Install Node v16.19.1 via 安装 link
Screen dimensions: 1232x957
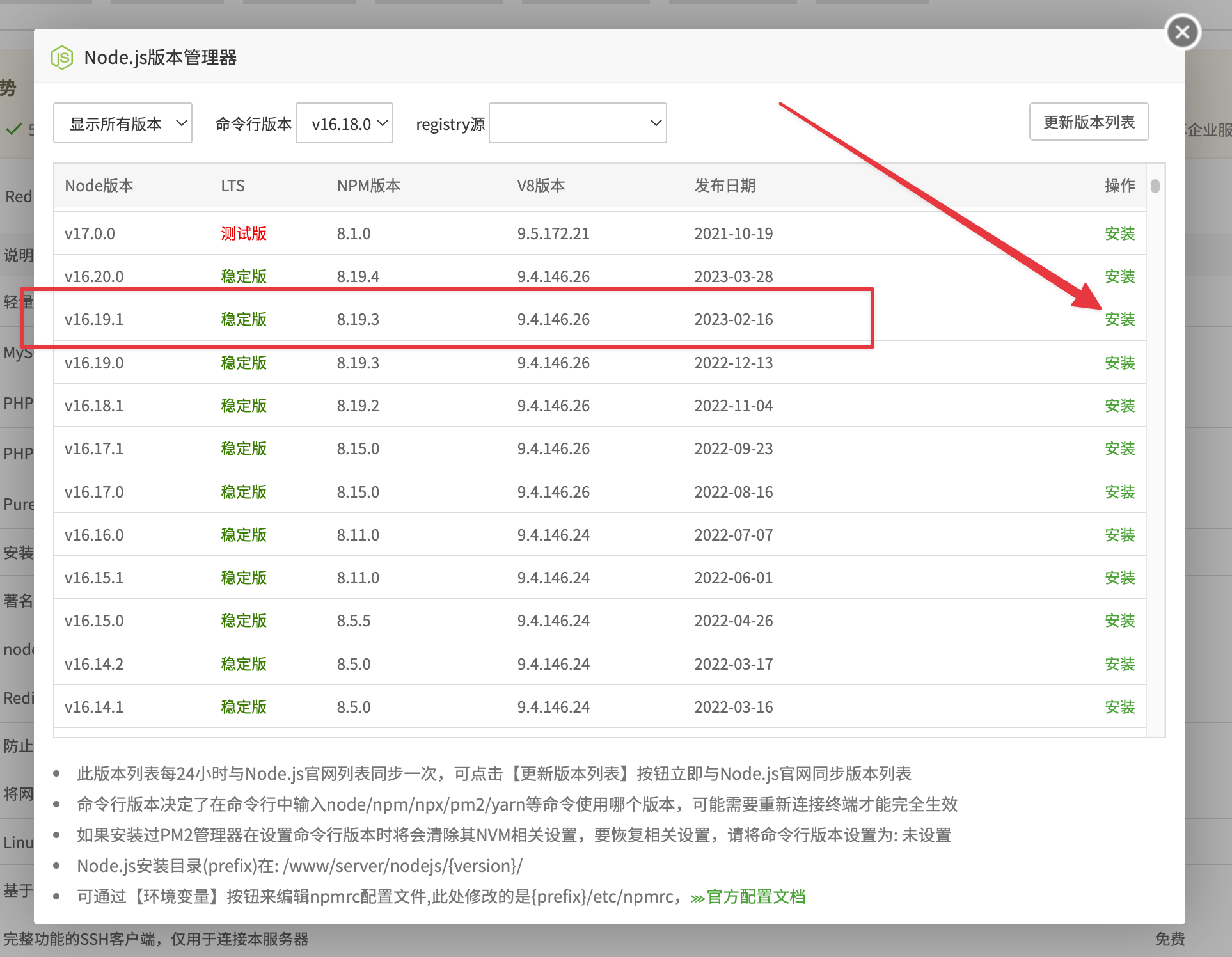pos(1119,319)
